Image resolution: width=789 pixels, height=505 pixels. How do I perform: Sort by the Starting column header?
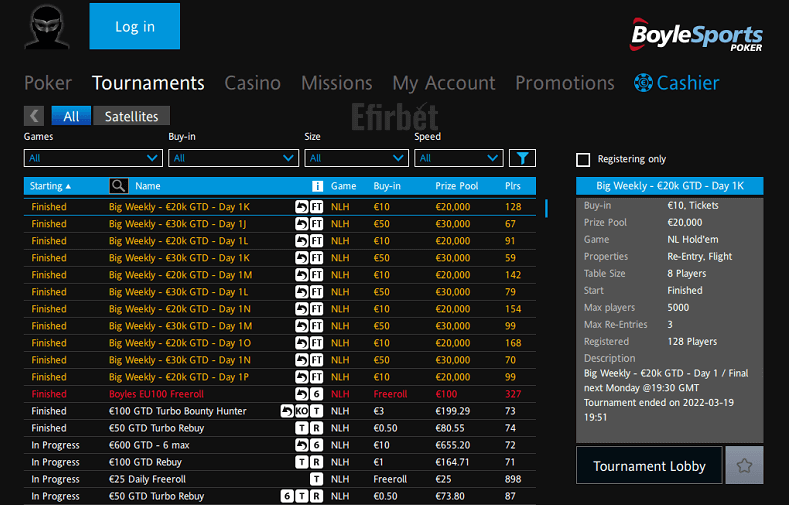coord(50,186)
